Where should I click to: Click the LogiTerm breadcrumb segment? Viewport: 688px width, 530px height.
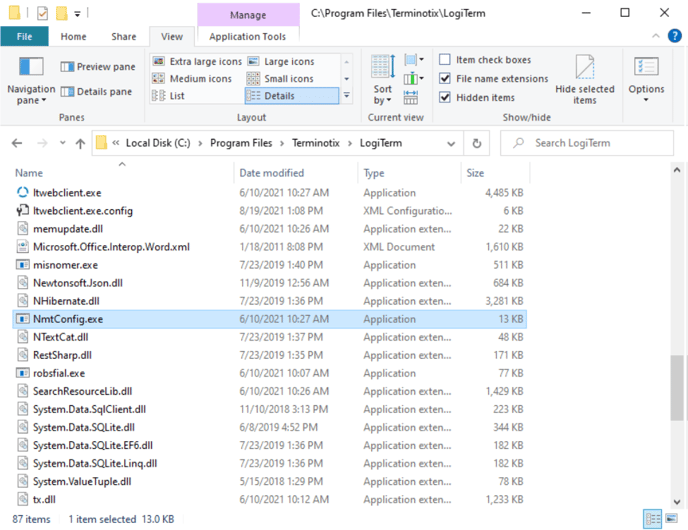coord(381,143)
